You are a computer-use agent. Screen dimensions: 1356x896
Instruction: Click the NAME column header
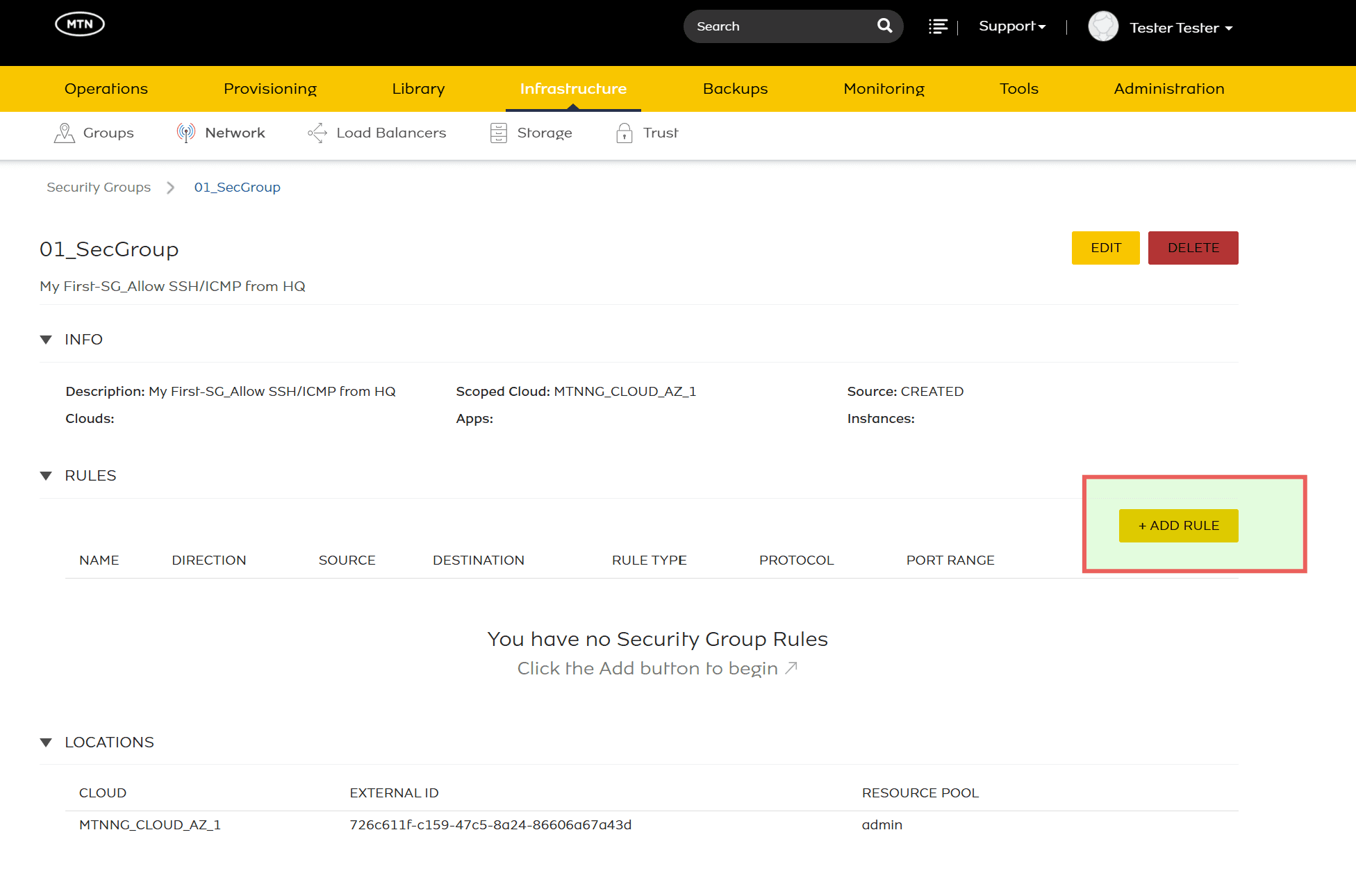coord(99,561)
